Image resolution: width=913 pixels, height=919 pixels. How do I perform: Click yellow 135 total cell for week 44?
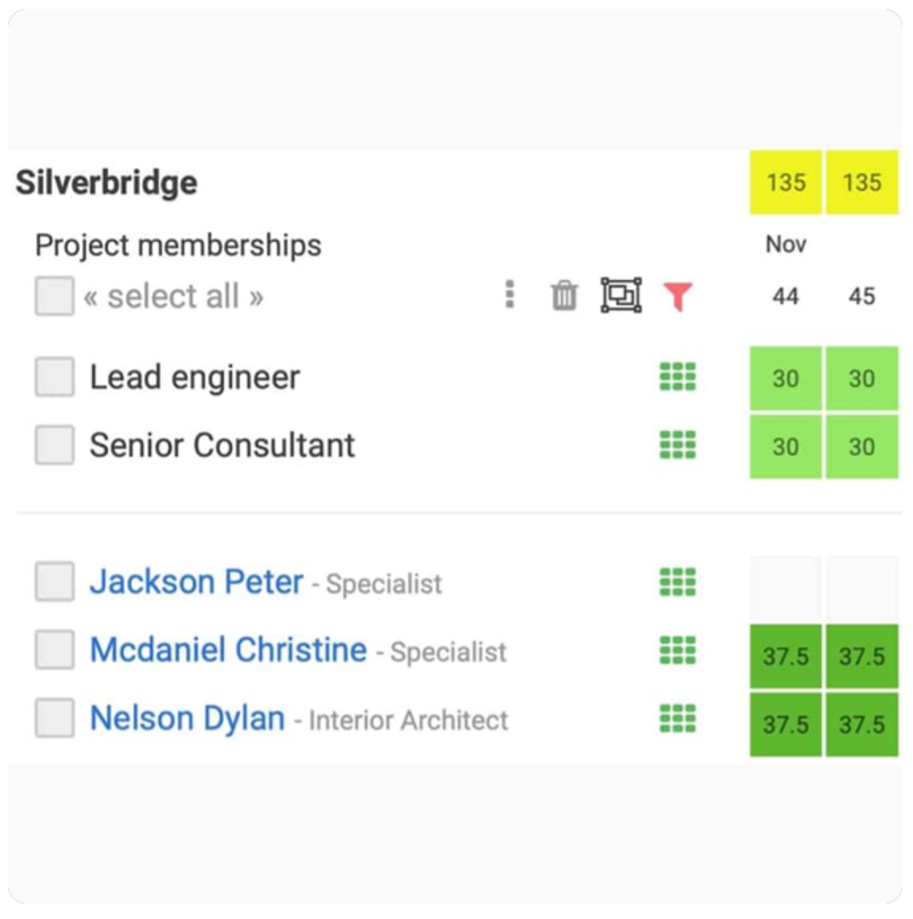(x=785, y=182)
